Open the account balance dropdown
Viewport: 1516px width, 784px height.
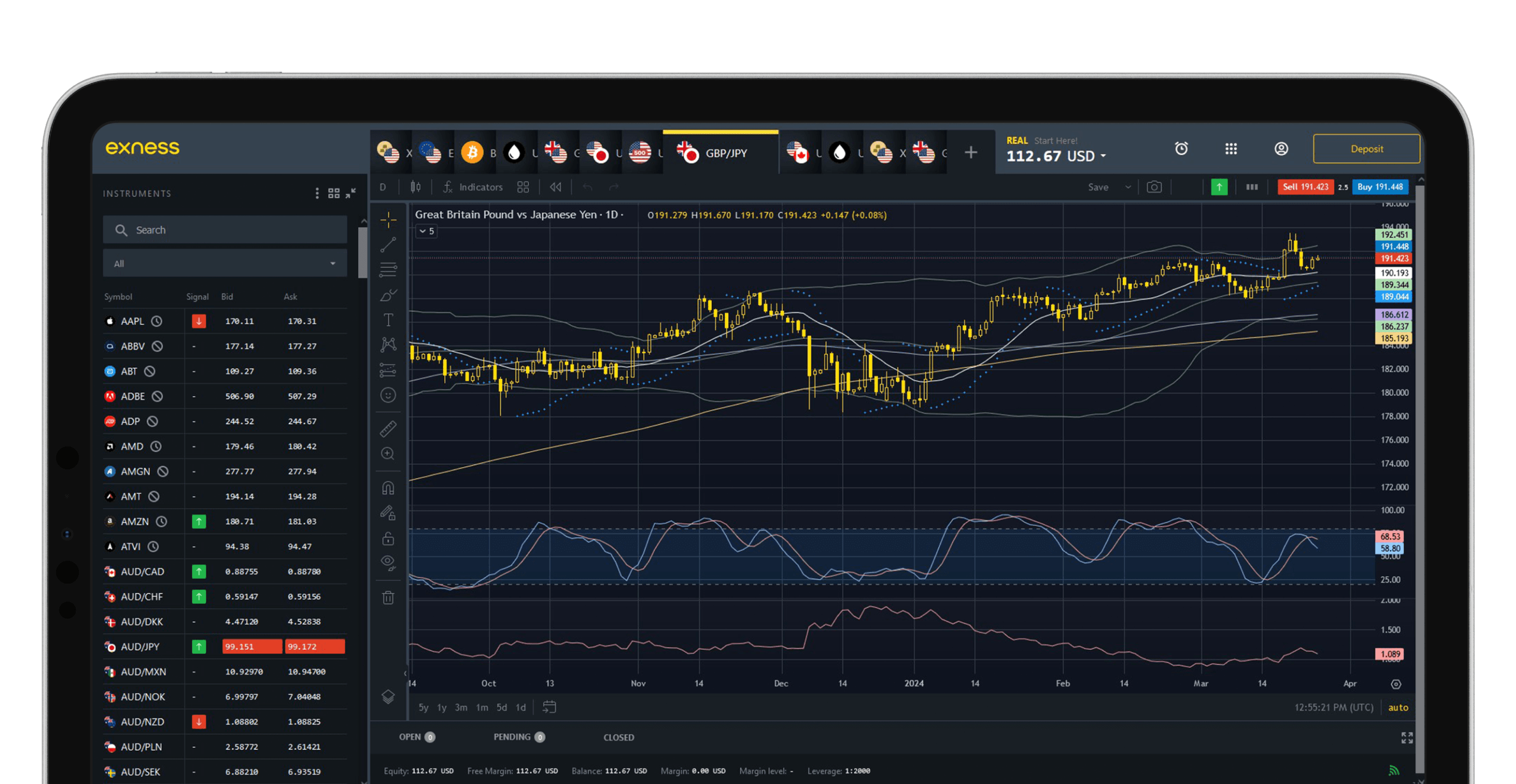[1055, 156]
